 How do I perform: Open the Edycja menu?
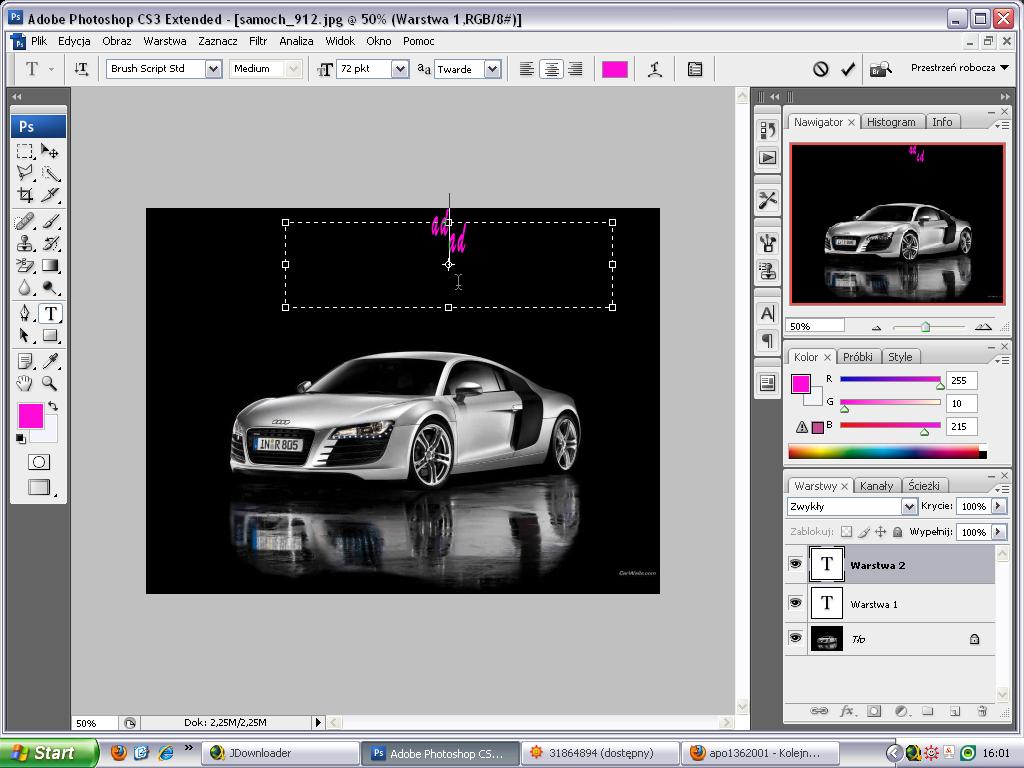point(74,41)
